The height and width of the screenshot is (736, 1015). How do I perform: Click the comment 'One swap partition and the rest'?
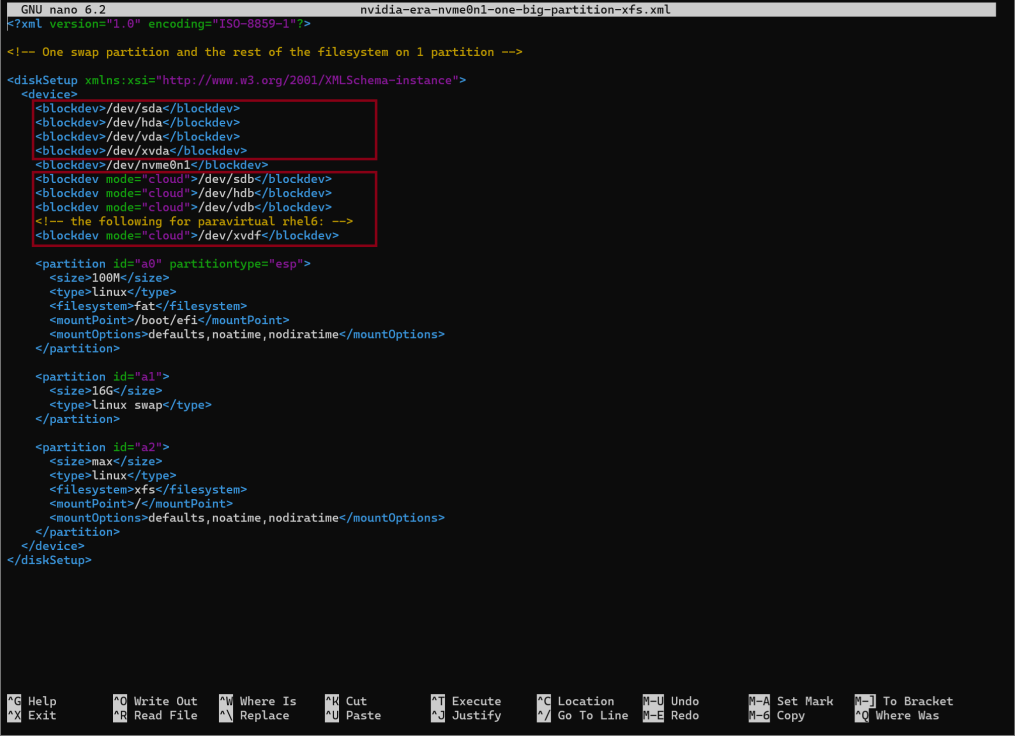point(265,52)
